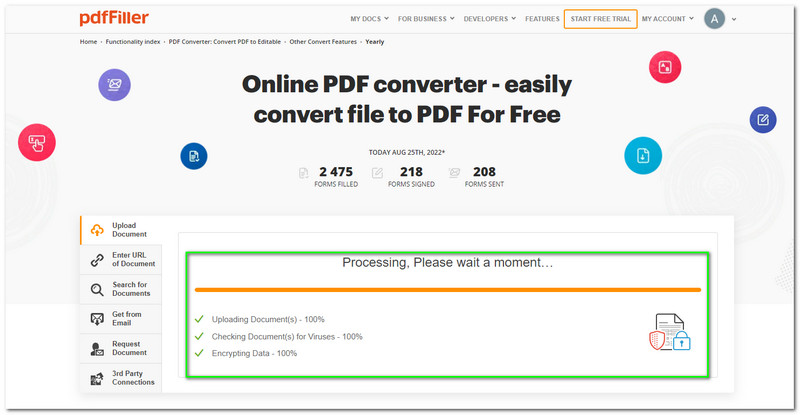
Task: Click the START FREE TRIAL button
Action: click(x=601, y=19)
